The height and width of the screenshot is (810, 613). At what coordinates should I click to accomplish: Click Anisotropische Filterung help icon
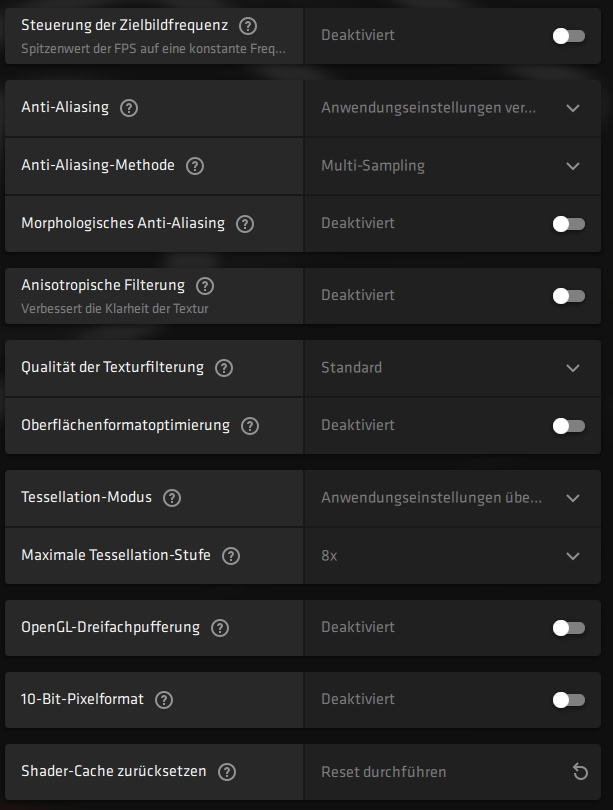coord(205,286)
